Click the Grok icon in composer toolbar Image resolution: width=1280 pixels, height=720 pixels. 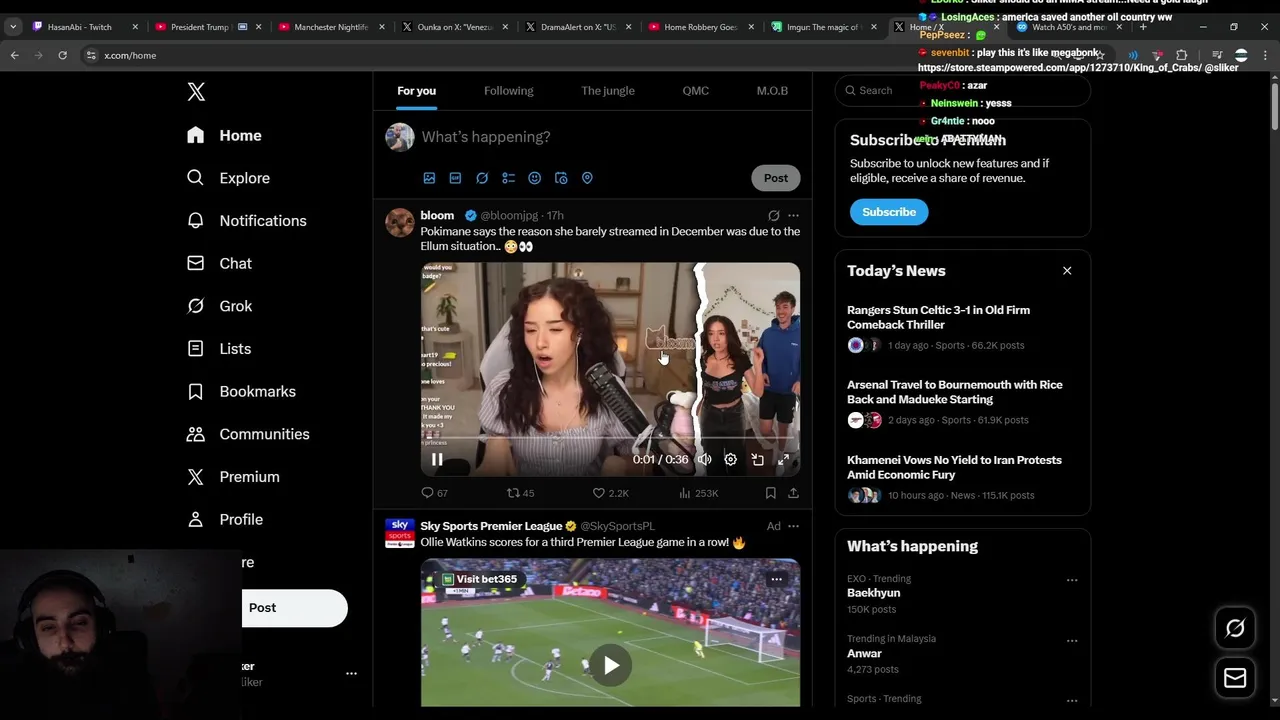(482, 178)
